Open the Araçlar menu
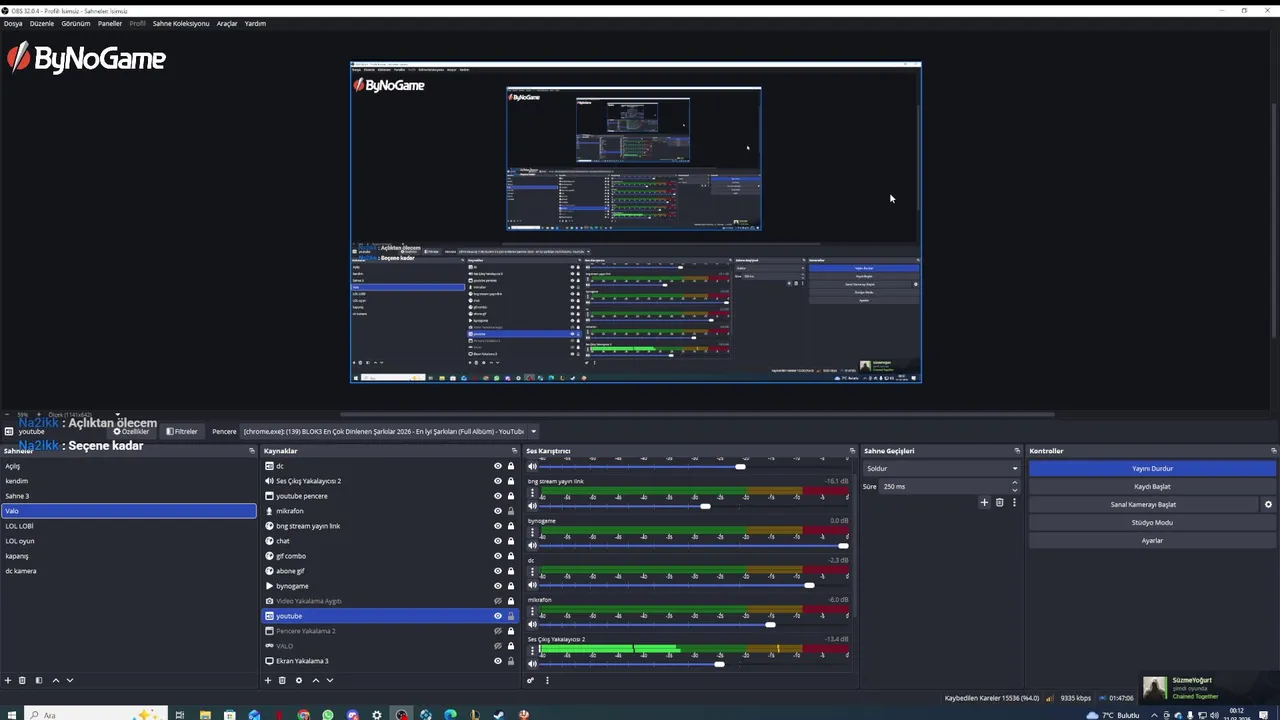This screenshot has height=720, width=1280. tap(227, 23)
